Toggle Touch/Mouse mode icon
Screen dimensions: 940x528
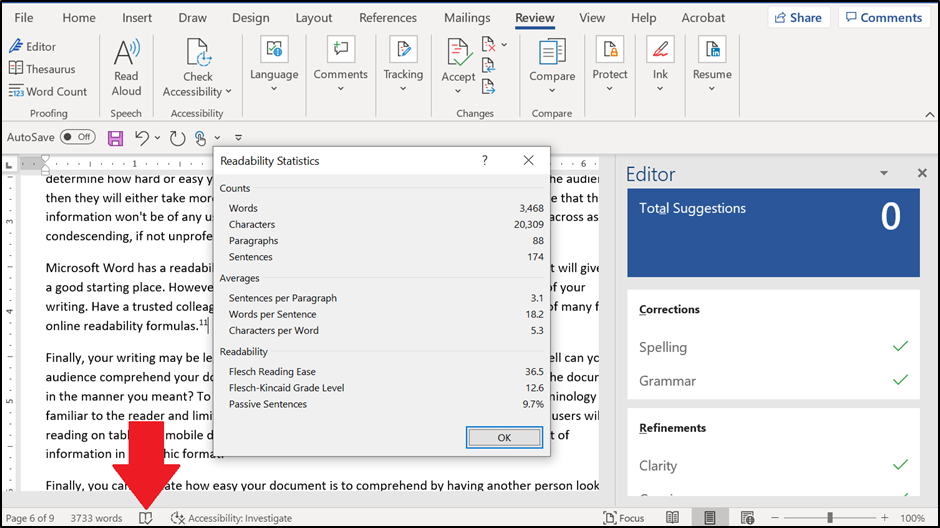tap(201, 138)
